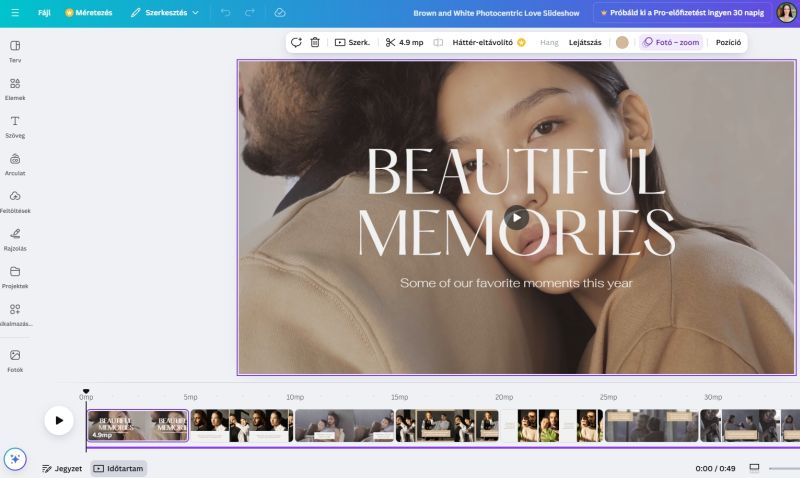The image size is (800, 478).
Task: Open the Elemek elements panel
Action: (15, 89)
